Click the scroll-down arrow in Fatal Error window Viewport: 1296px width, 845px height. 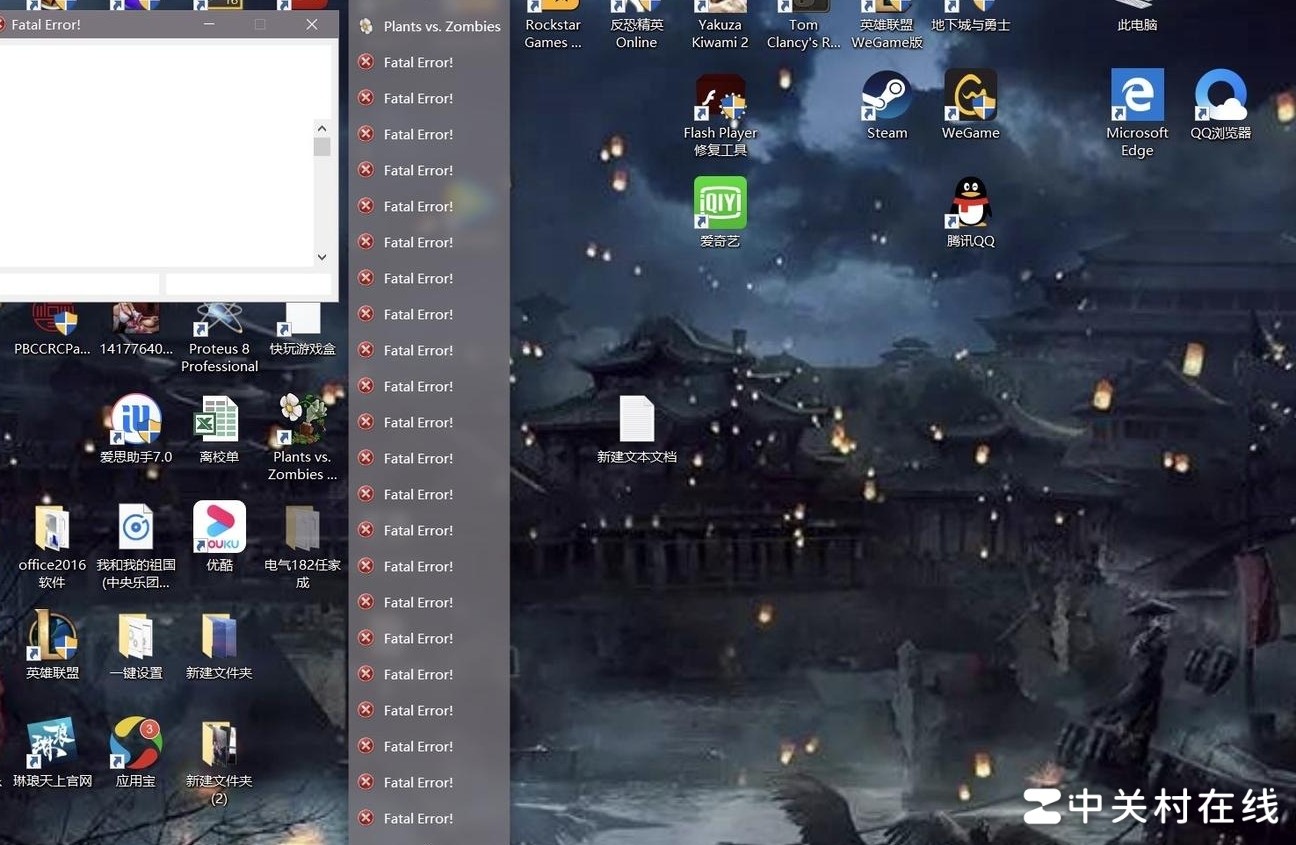pos(322,257)
